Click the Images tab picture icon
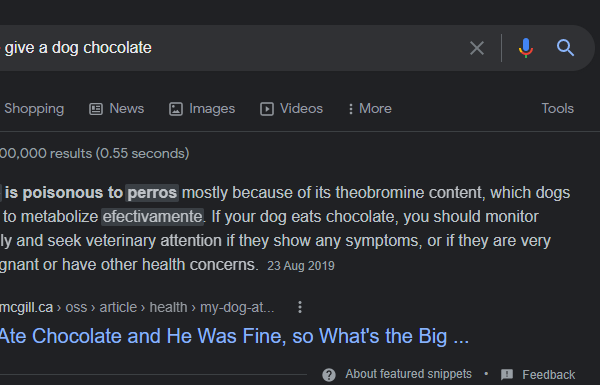Viewport: 600px width, 385px height. point(176,109)
